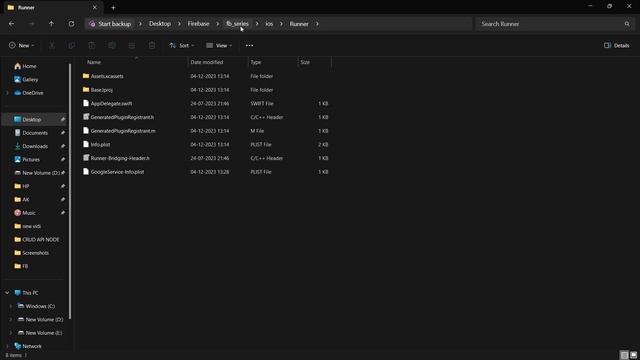This screenshot has height=360, width=640.
Task: Sort by Type column header
Action: click(x=256, y=62)
